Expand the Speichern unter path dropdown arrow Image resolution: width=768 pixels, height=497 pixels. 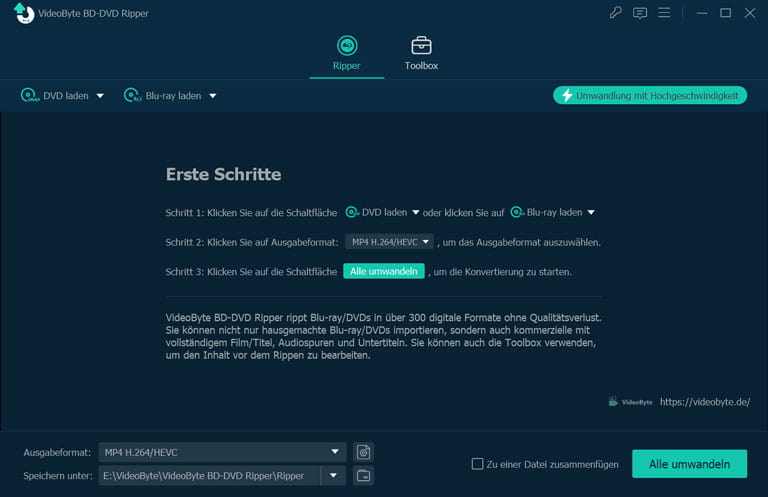[x=334, y=475]
